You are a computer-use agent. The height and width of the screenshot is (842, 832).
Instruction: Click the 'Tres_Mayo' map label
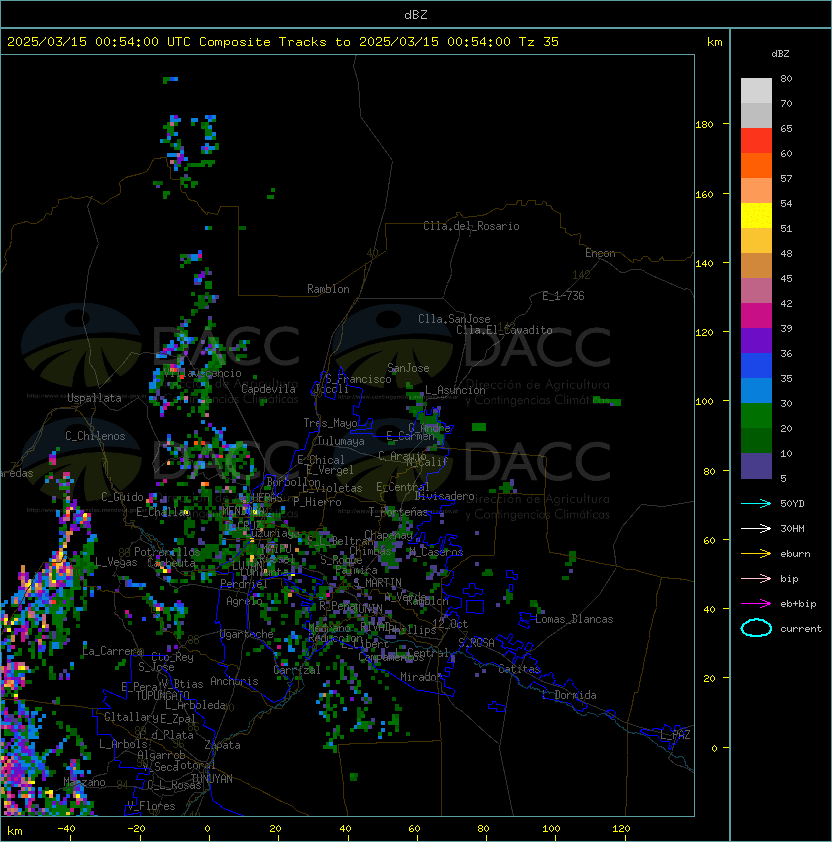tap(330, 423)
